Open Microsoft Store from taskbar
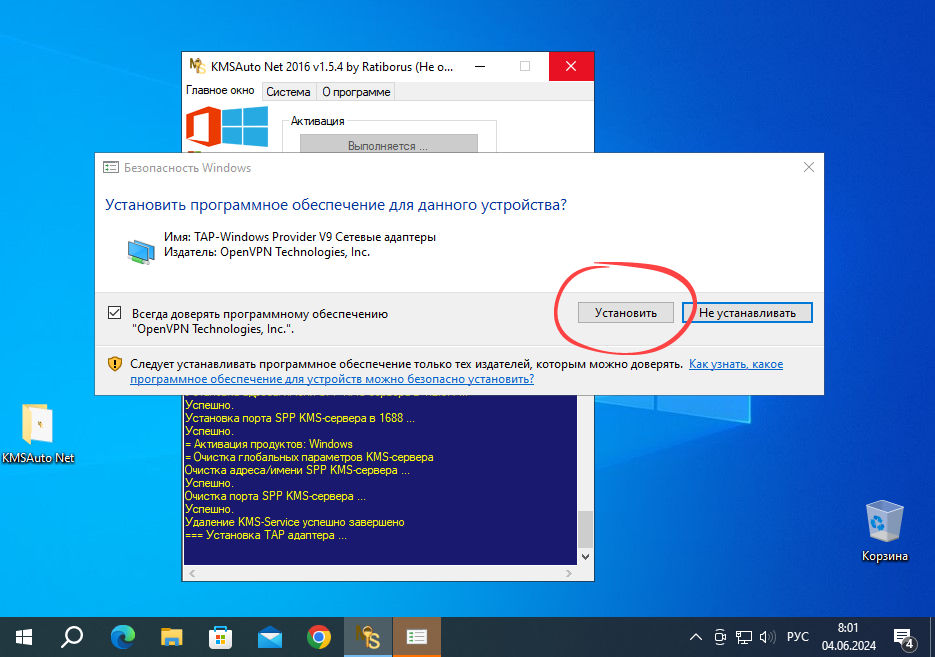 point(221,637)
